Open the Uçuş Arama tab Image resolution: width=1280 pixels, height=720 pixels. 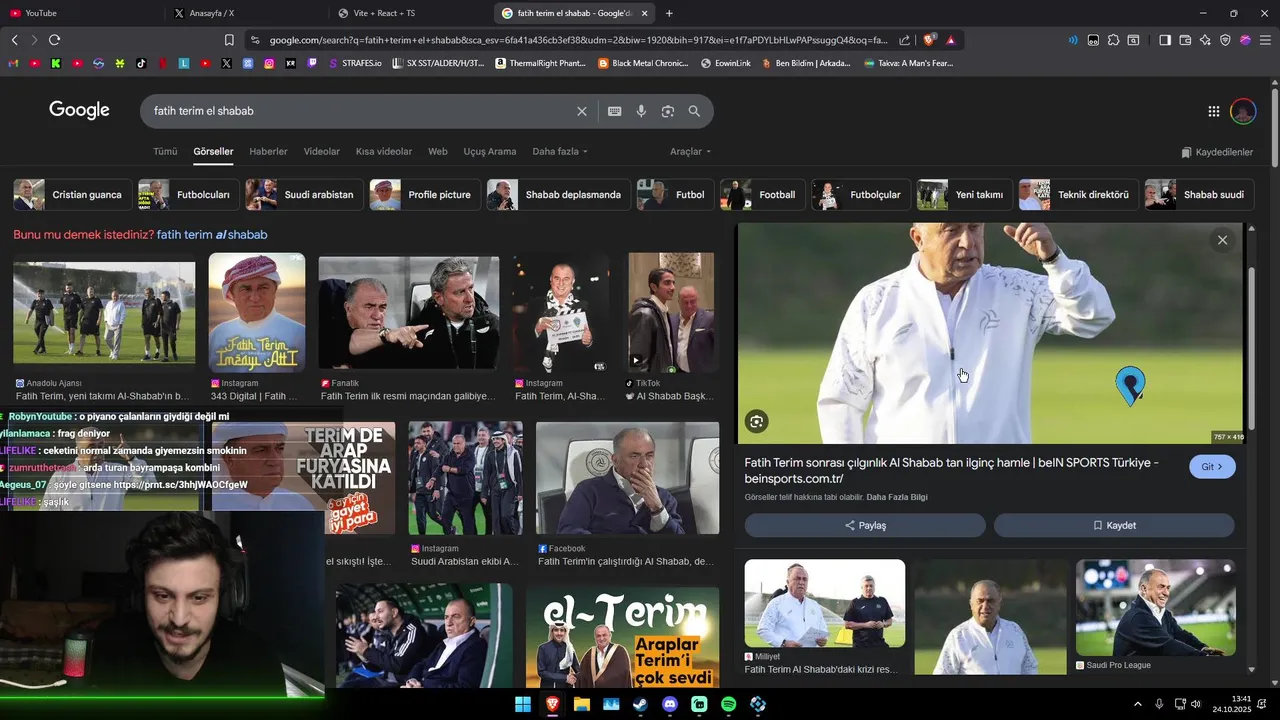pyautogui.click(x=490, y=152)
